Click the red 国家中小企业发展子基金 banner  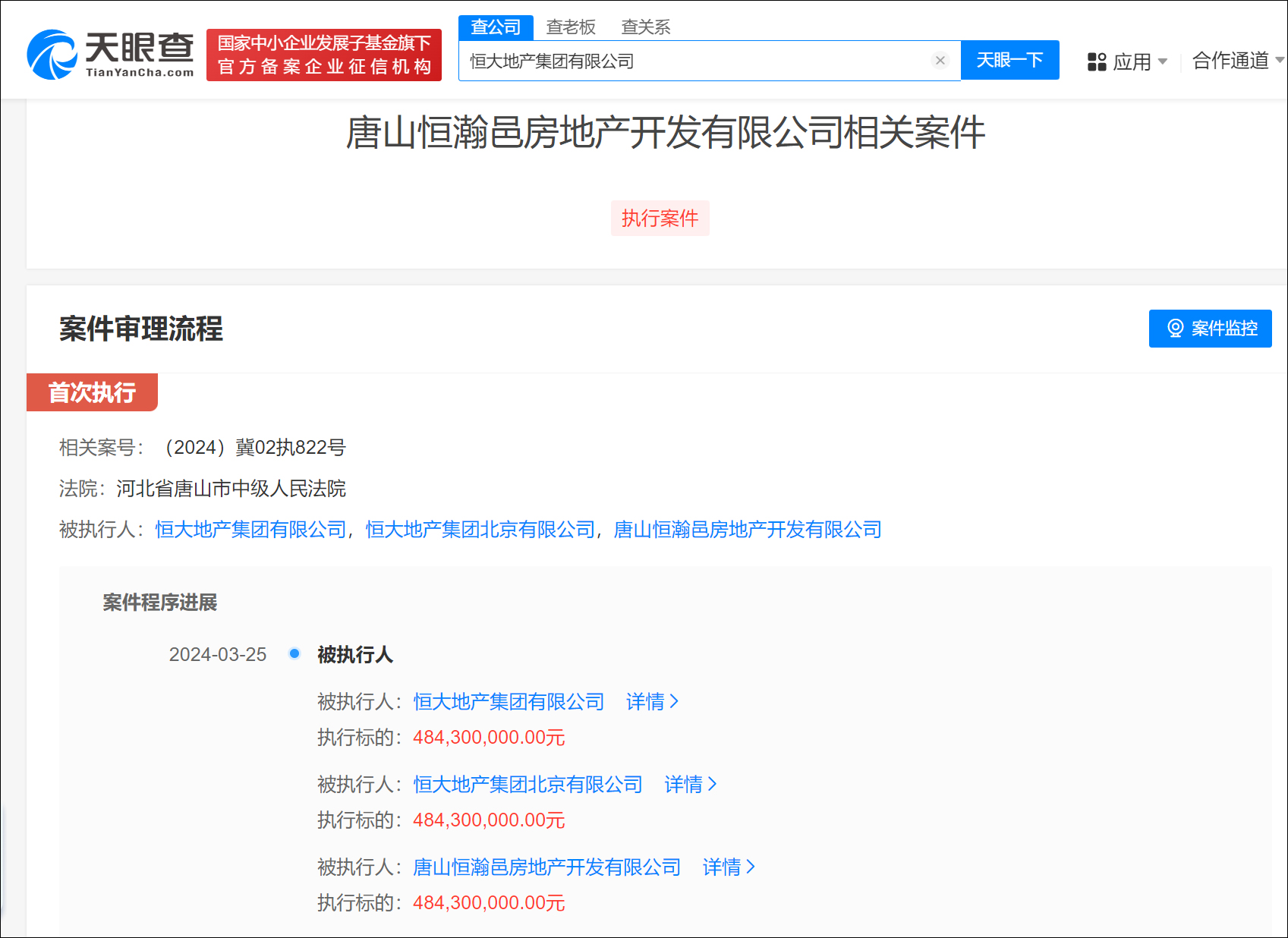pos(324,55)
